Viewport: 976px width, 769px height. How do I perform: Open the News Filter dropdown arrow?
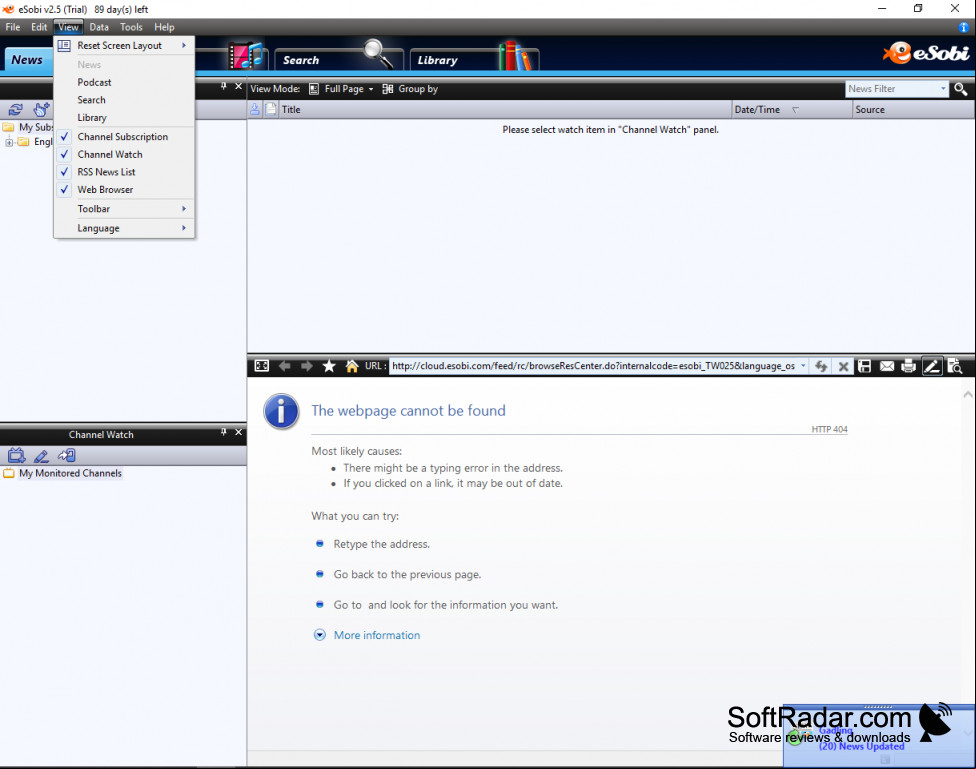pyautogui.click(x=943, y=89)
